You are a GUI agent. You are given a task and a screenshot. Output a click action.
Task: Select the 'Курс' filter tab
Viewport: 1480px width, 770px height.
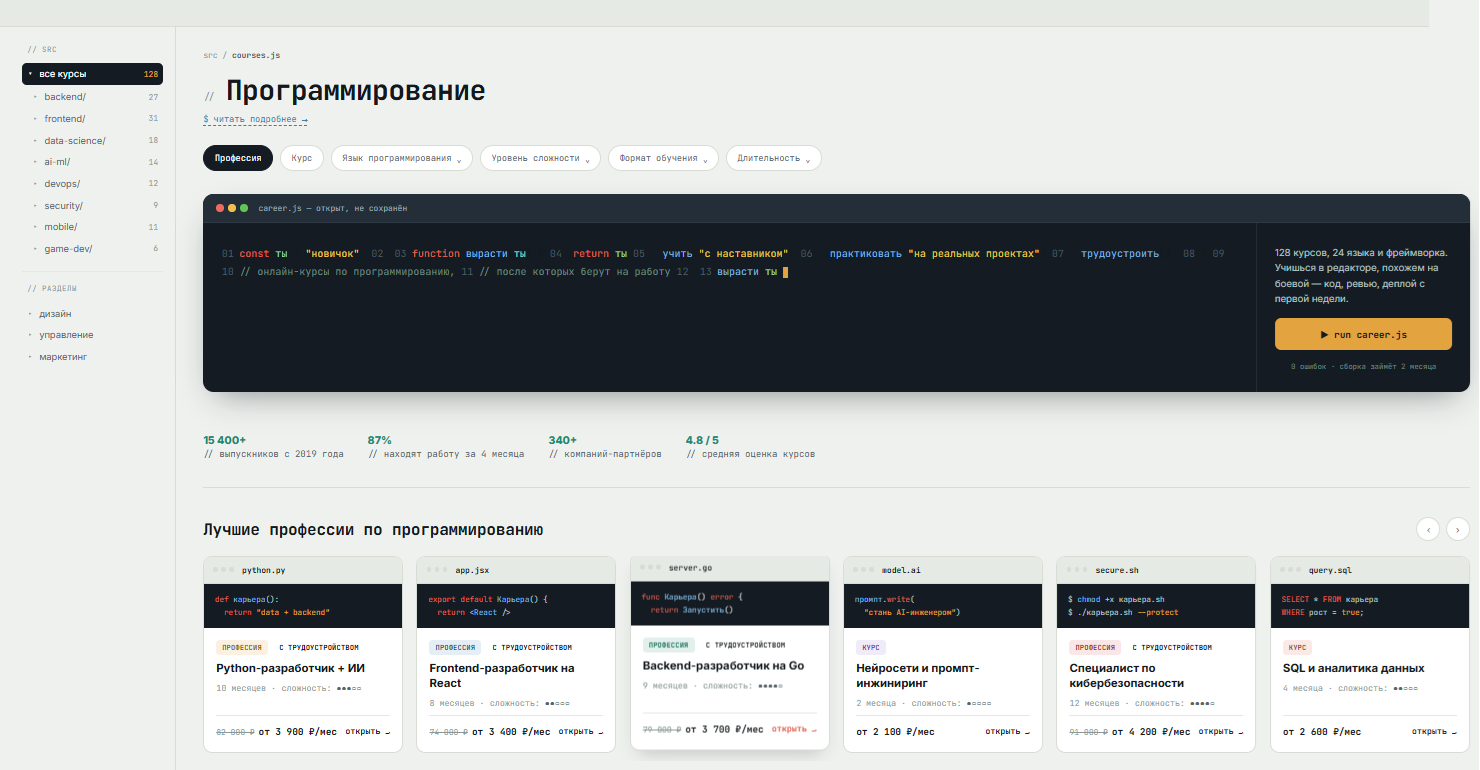pyautogui.click(x=302, y=158)
